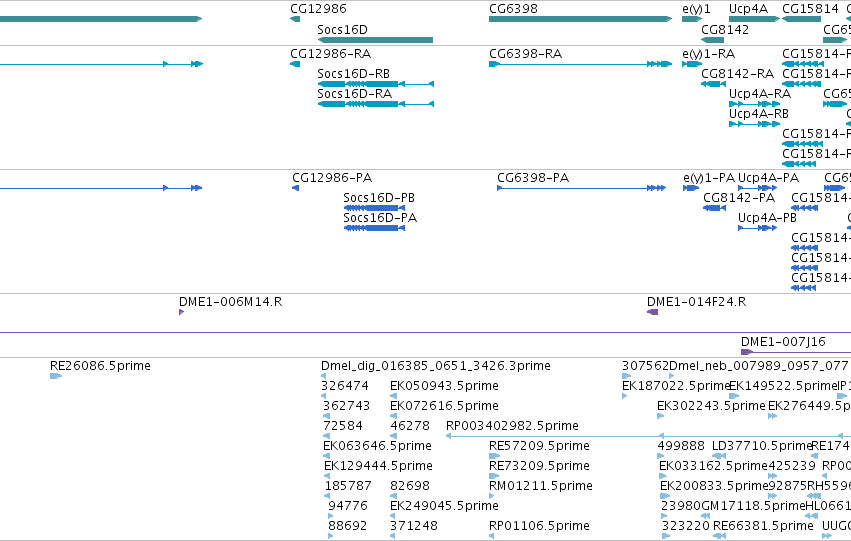
Task: Click the teal CG6398 gene span bar
Action: [580, 19]
